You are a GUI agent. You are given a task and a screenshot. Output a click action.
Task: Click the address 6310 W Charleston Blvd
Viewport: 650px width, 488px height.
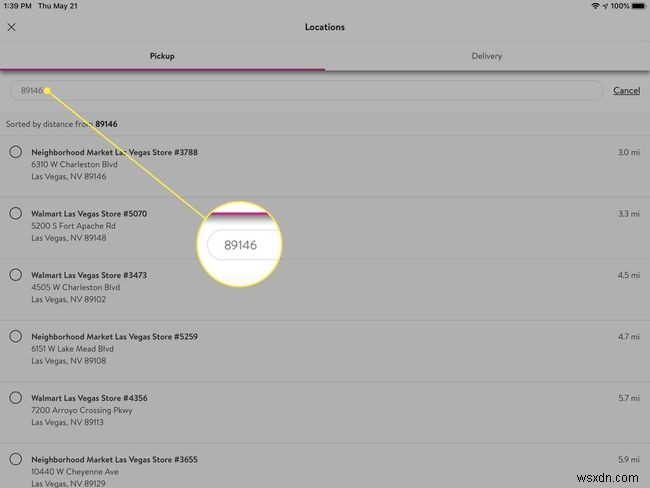pyautogui.click(x=75, y=164)
